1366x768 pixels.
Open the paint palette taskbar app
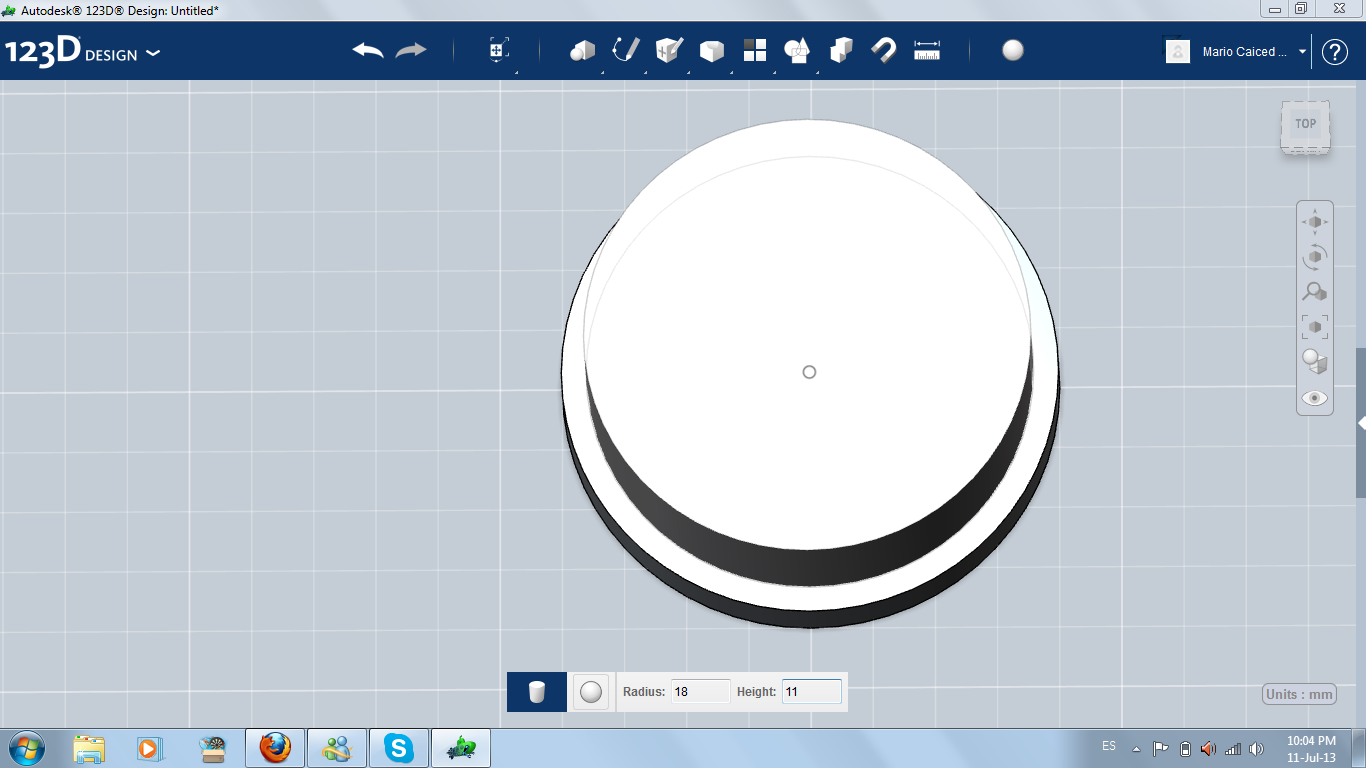(212, 748)
